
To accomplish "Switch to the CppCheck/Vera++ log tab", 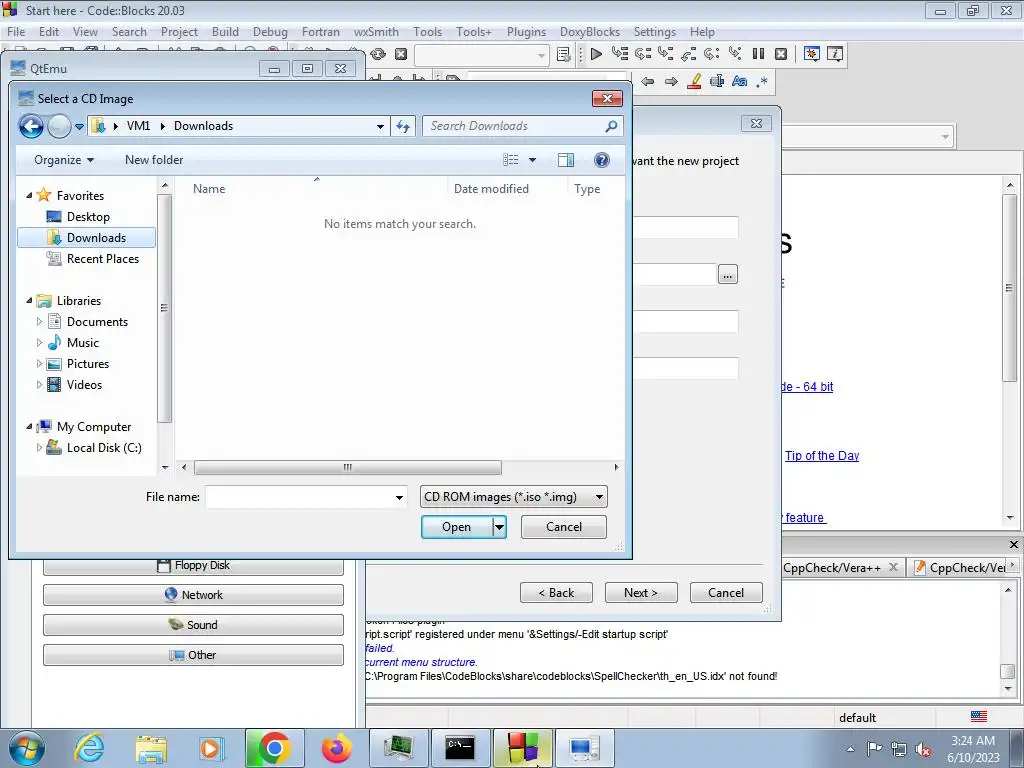I will pyautogui.click(x=832, y=568).
